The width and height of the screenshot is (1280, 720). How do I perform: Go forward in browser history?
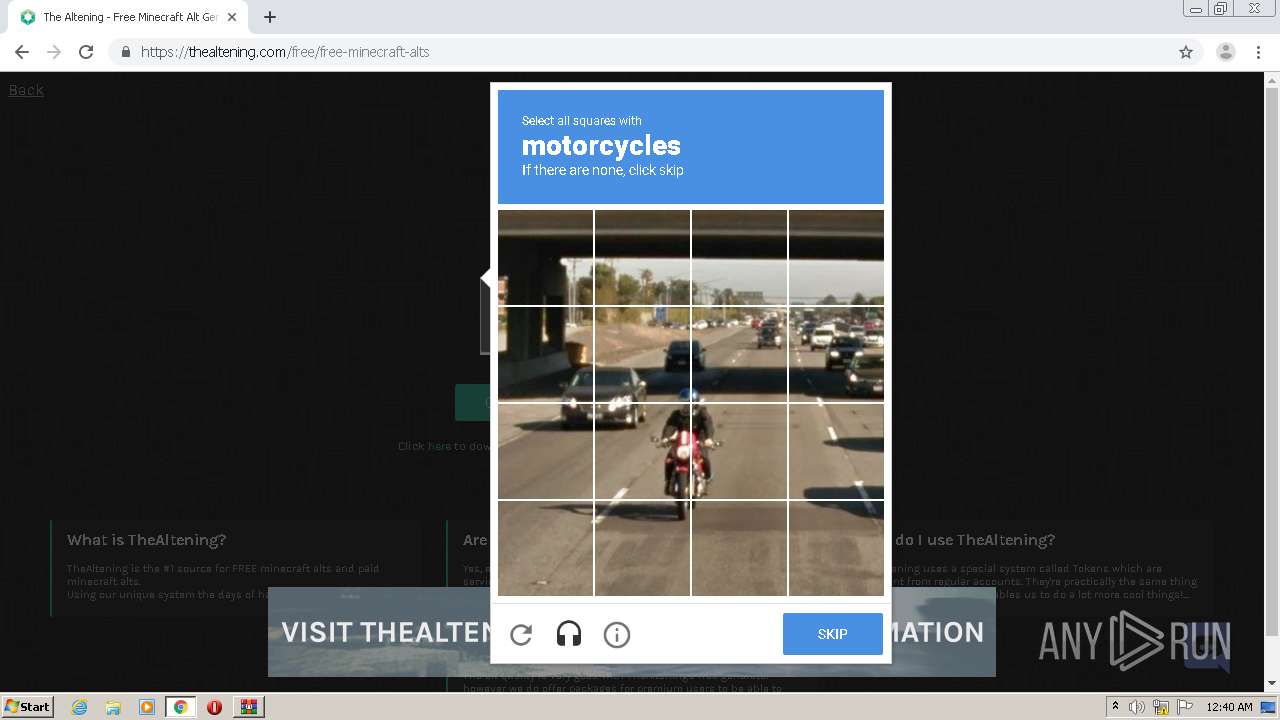pyautogui.click(x=54, y=52)
